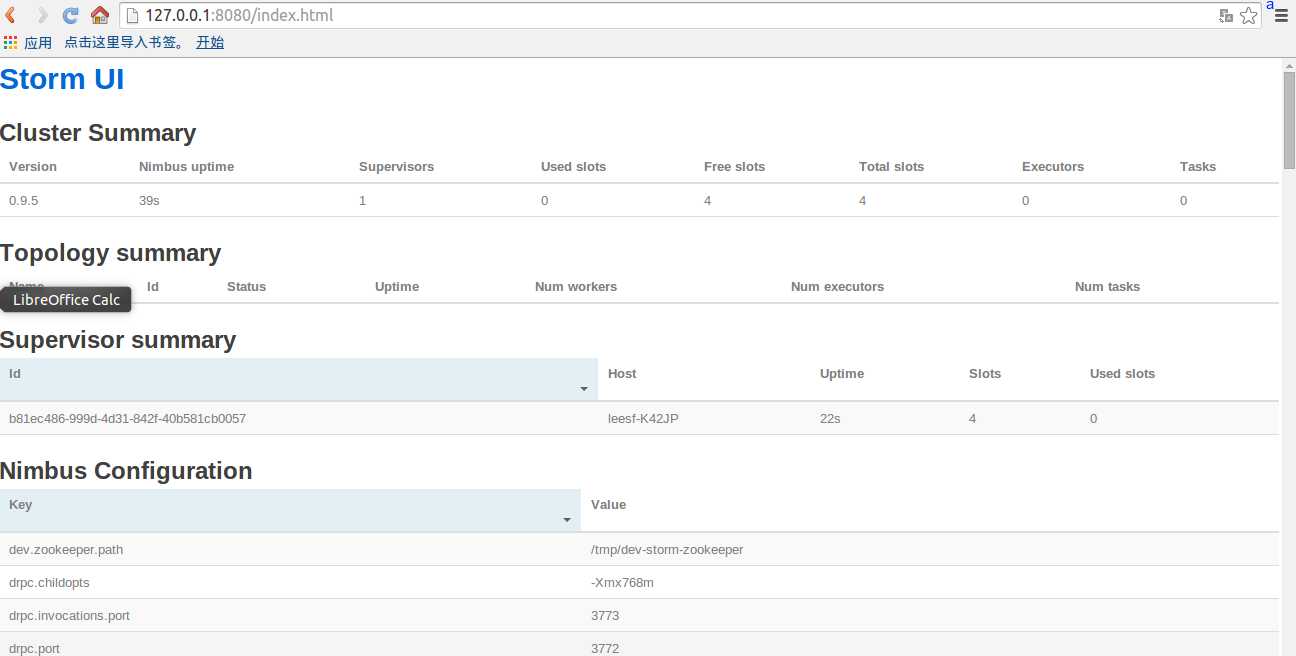The width and height of the screenshot is (1296, 656).
Task: Open the translate page icon in address bar
Action: (x=1226, y=16)
